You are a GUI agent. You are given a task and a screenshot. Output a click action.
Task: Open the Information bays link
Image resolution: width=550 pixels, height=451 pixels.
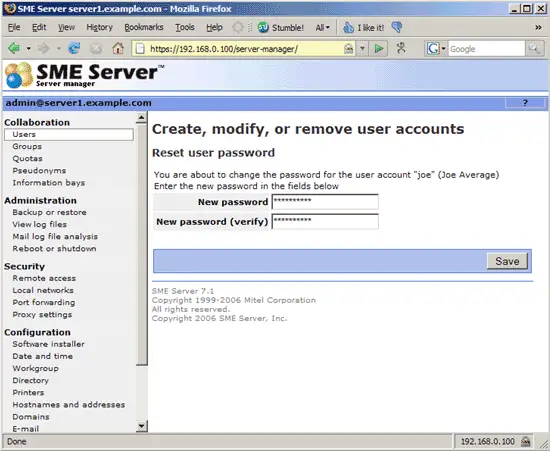(48, 183)
